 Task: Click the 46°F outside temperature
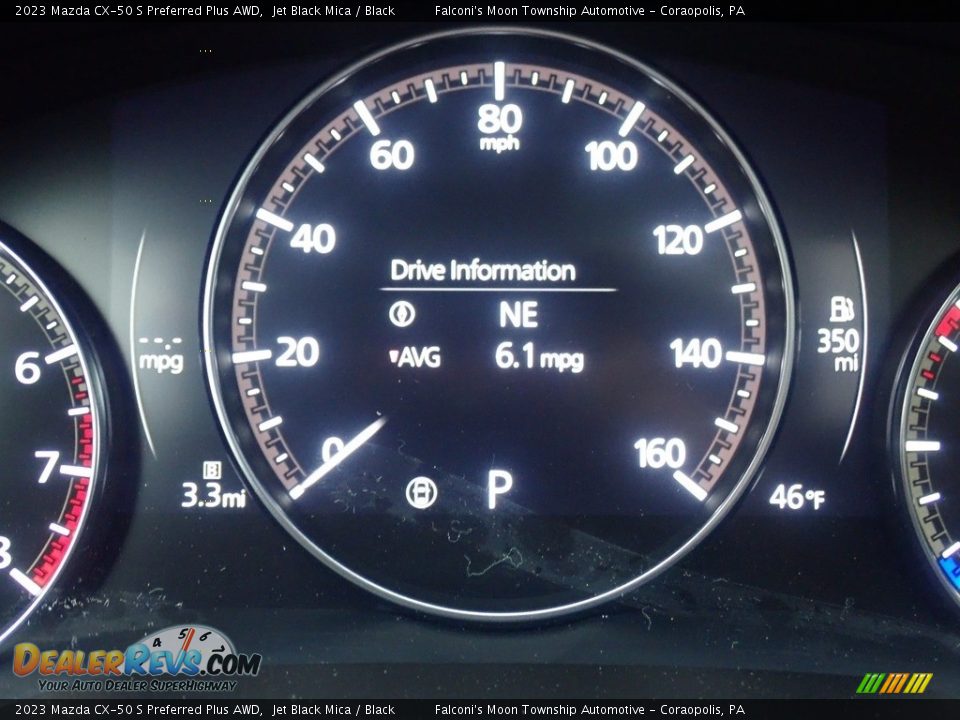pos(797,497)
